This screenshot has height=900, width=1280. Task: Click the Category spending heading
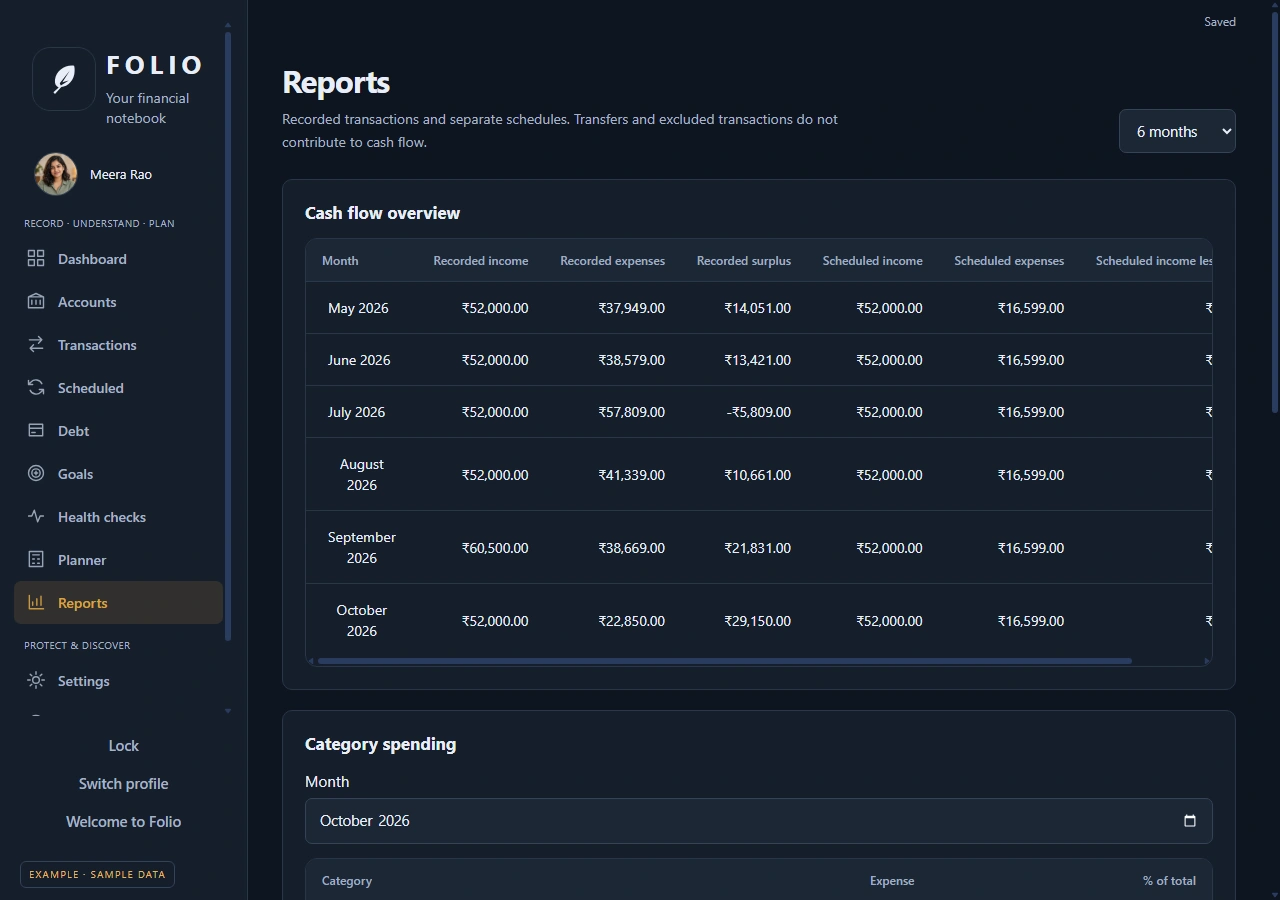point(381,744)
